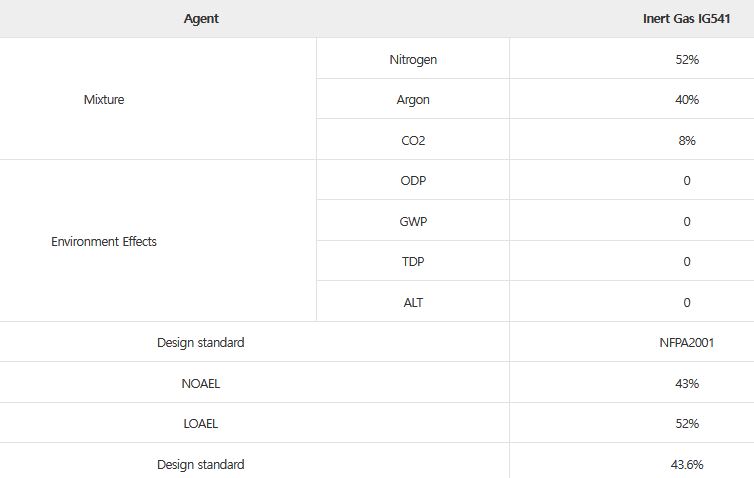Screen dimensions: 754x478
Task: Select the NOAEL row label
Action: point(201,383)
